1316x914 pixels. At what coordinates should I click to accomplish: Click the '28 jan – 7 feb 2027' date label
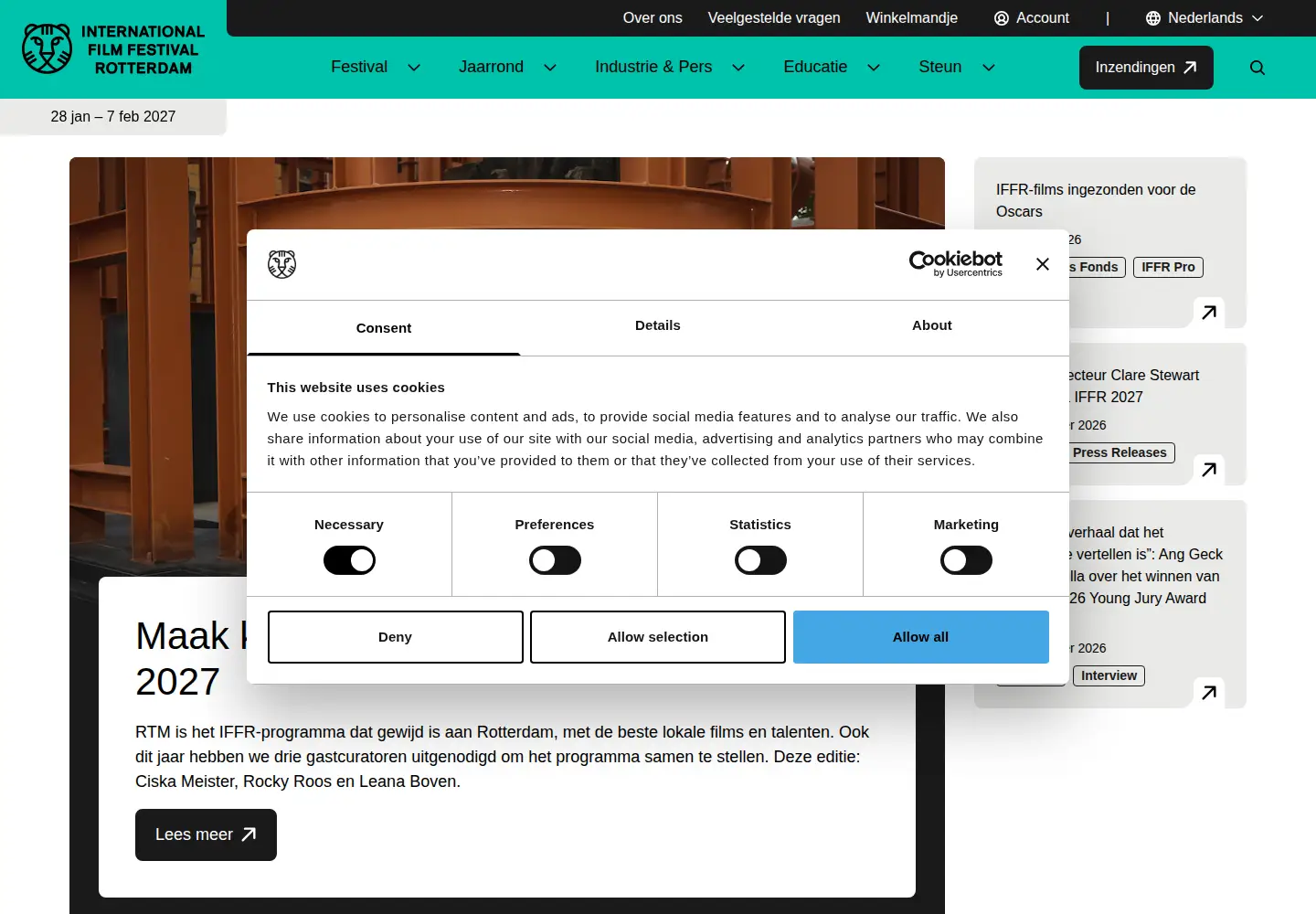113,117
